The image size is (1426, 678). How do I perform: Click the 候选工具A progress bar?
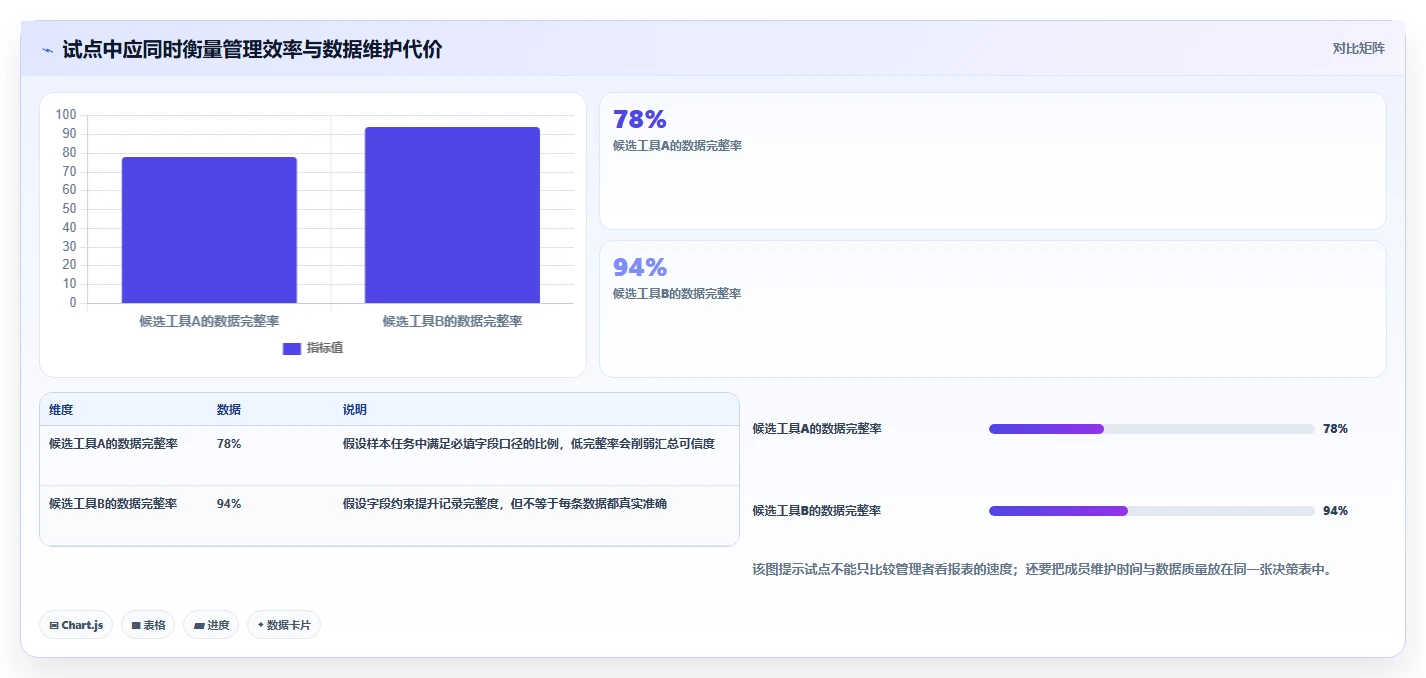coord(1151,429)
